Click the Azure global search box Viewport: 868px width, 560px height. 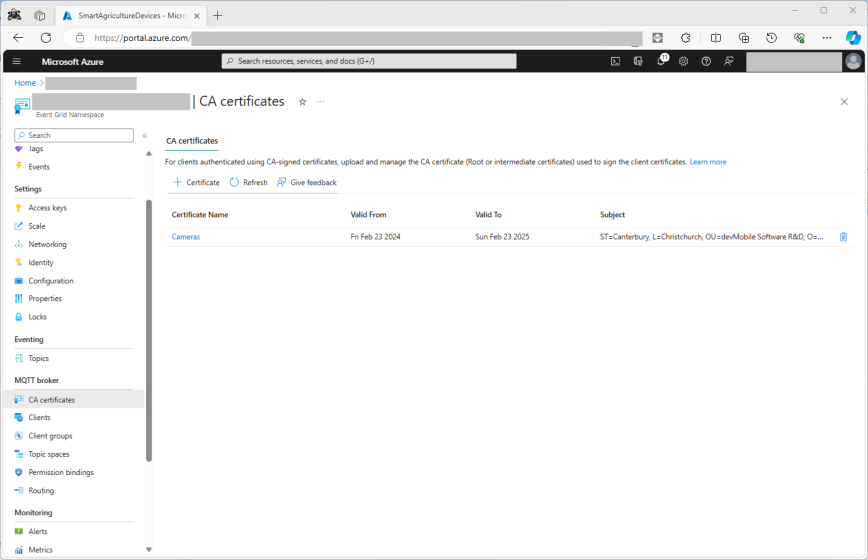[369, 61]
